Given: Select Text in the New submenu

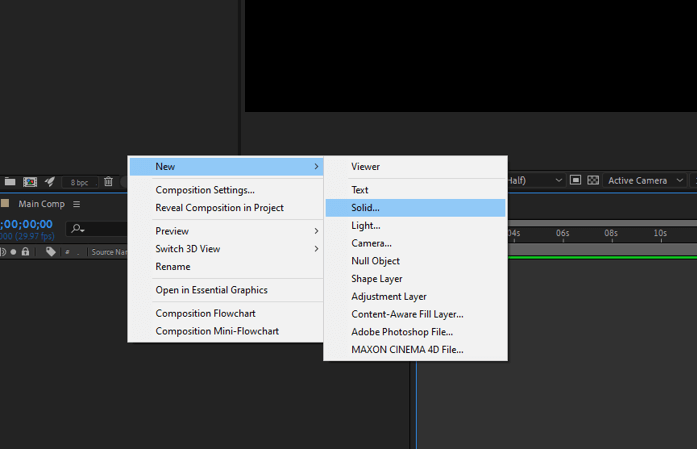Looking at the screenshot, I should click(x=416, y=190).
